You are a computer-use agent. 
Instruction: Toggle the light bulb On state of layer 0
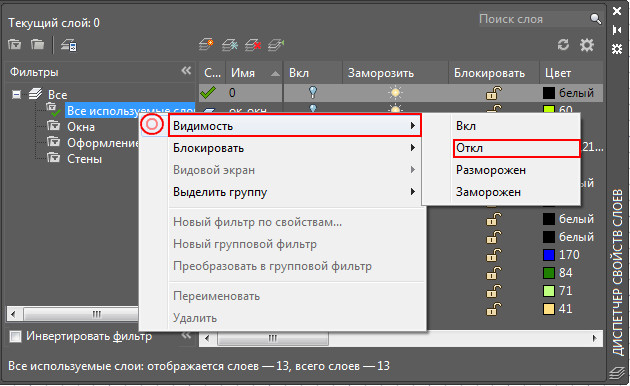tap(313, 92)
